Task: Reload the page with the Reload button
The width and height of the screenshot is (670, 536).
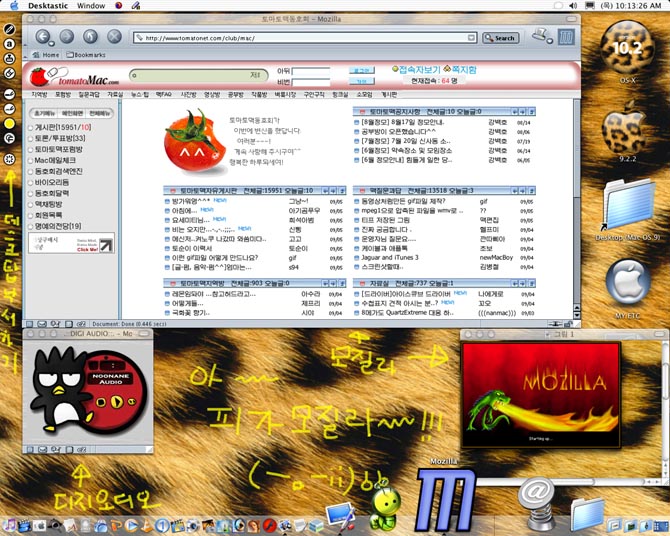Action: tap(90, 37)
